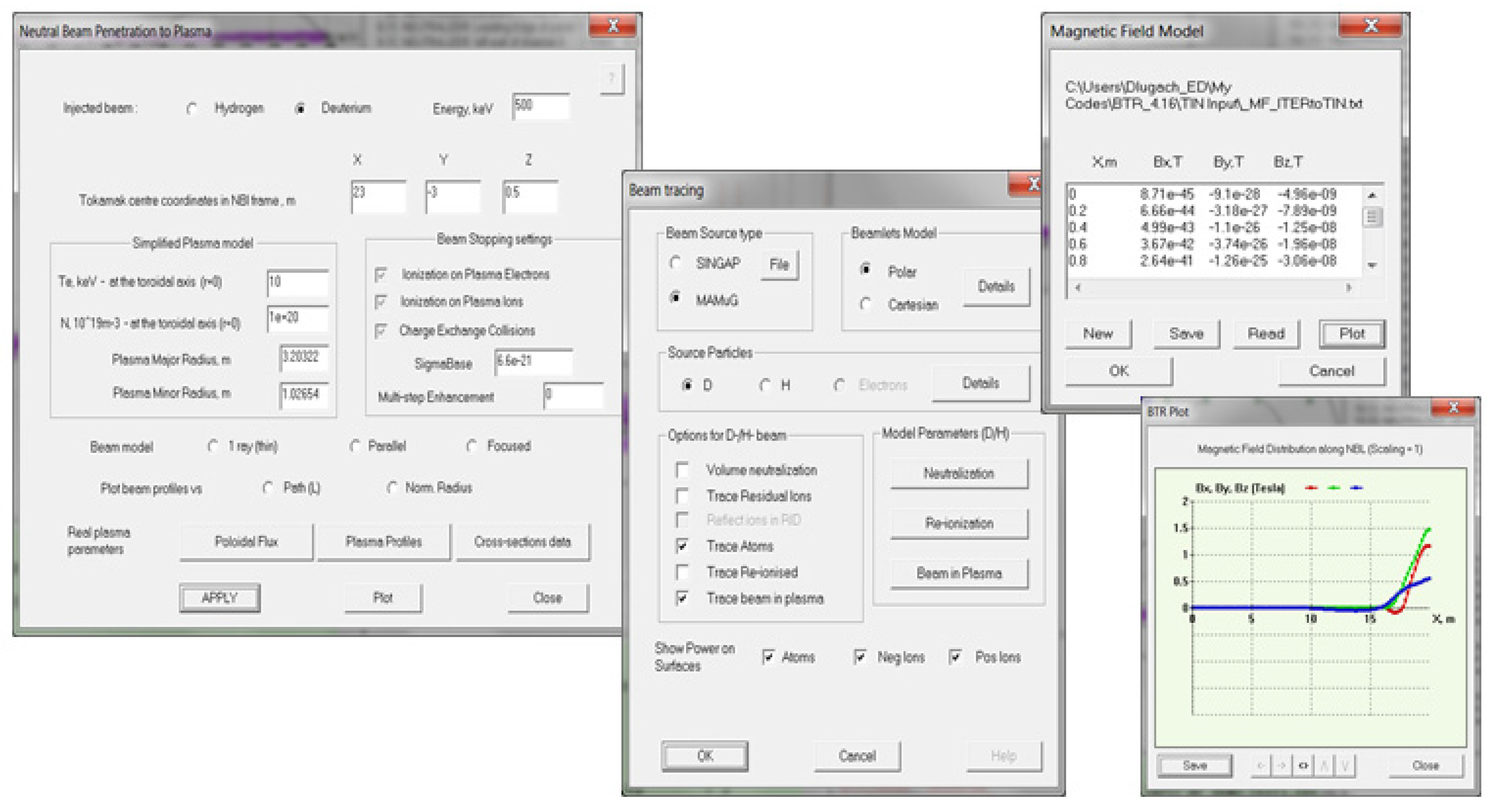Choose the SINGAP beam source type
This screenshot has width=1494, height=812.
(x=675, y=262)
